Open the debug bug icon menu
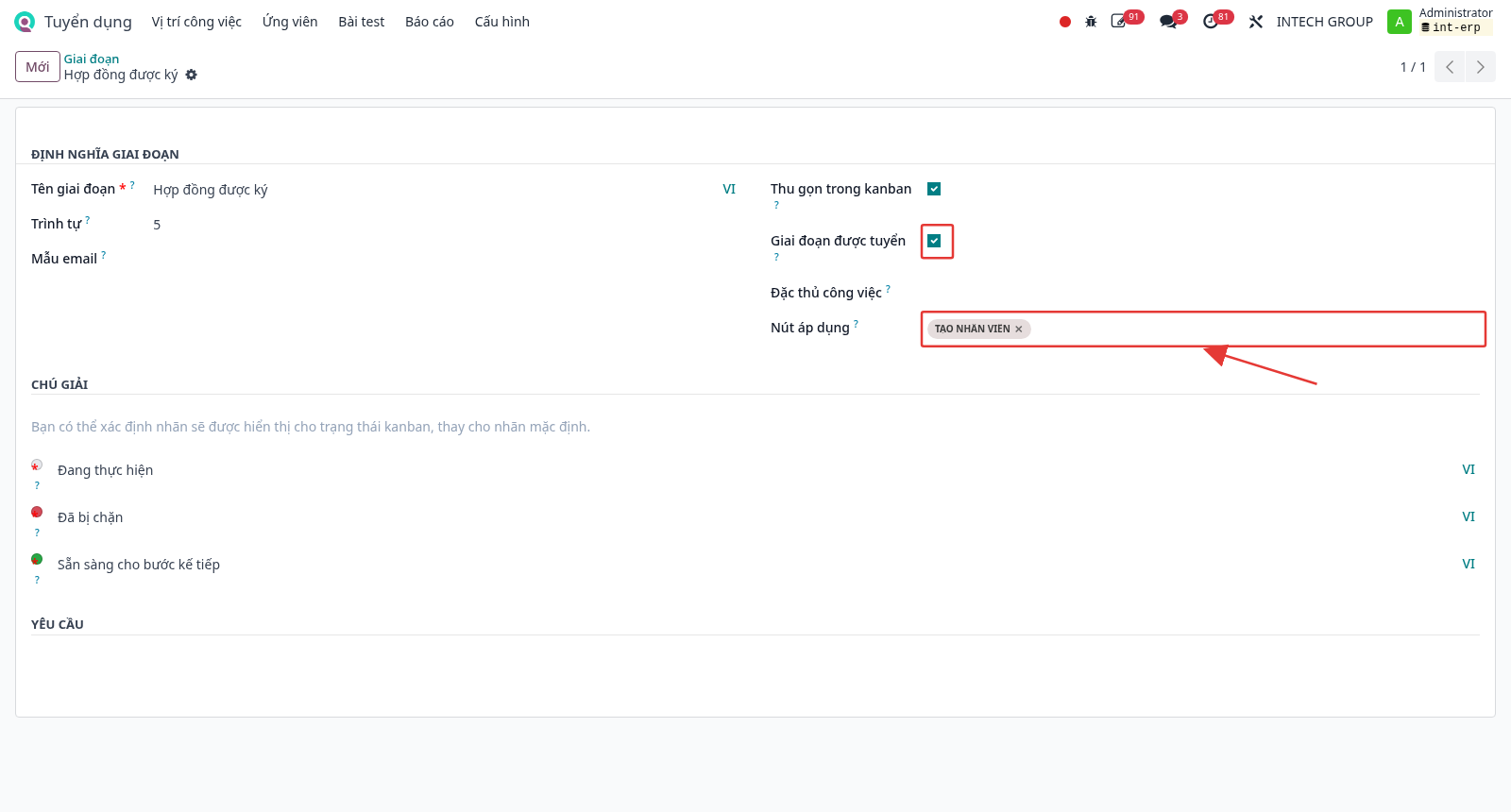The height and width of the screenshot is (812, 1511). (1091, 22)
